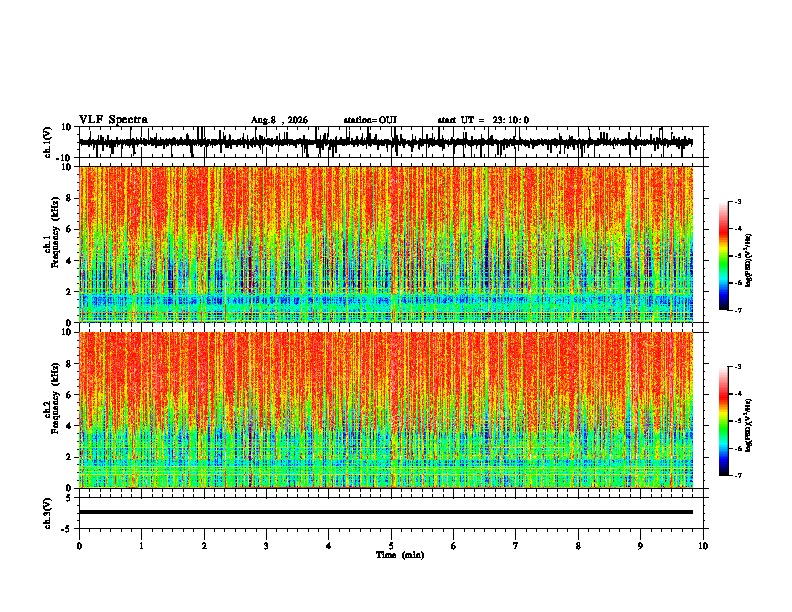Click the ch.2 spectrogram color scale bar
This screenshot has height=612, width=792.
(x=723, y=421)
